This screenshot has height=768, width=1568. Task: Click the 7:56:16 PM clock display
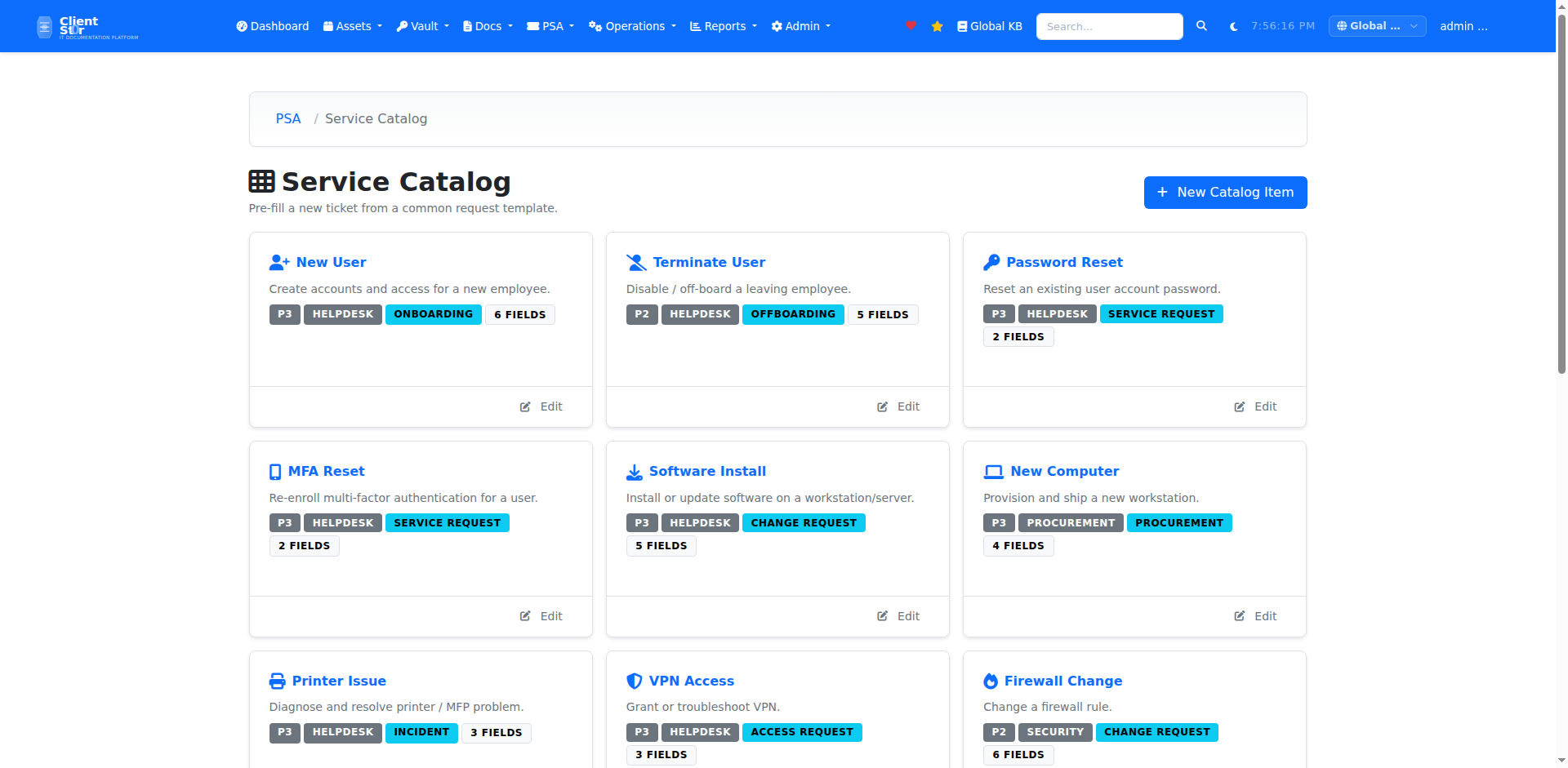point(1283,26)
